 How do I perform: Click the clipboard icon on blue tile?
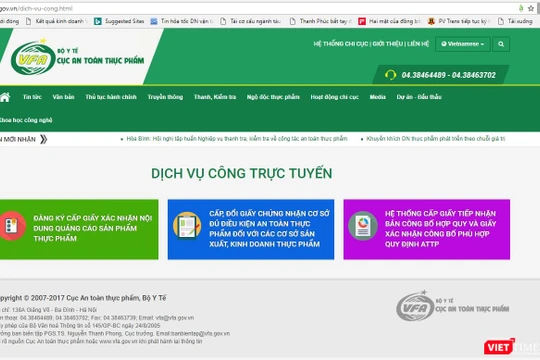pos(187,226)
